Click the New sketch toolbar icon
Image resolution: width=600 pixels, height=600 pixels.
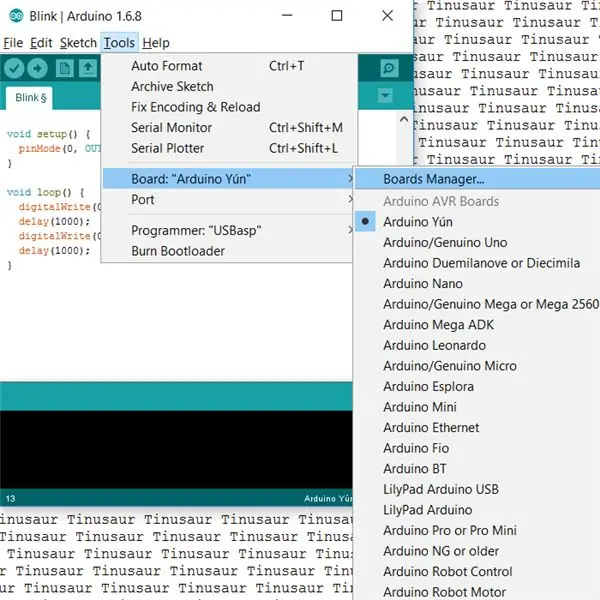pos(64,68)
